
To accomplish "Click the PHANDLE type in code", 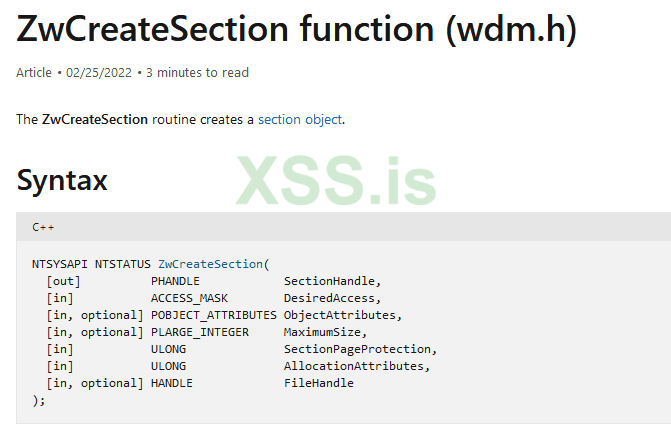I will (x=175, y=281).
